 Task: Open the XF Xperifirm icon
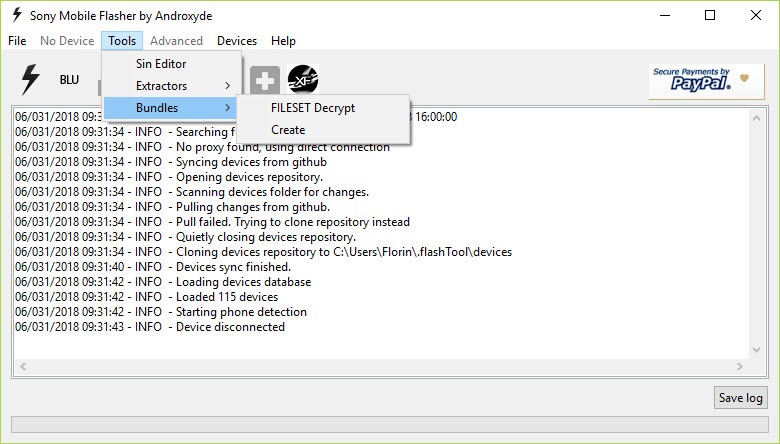tap(303, 80)
